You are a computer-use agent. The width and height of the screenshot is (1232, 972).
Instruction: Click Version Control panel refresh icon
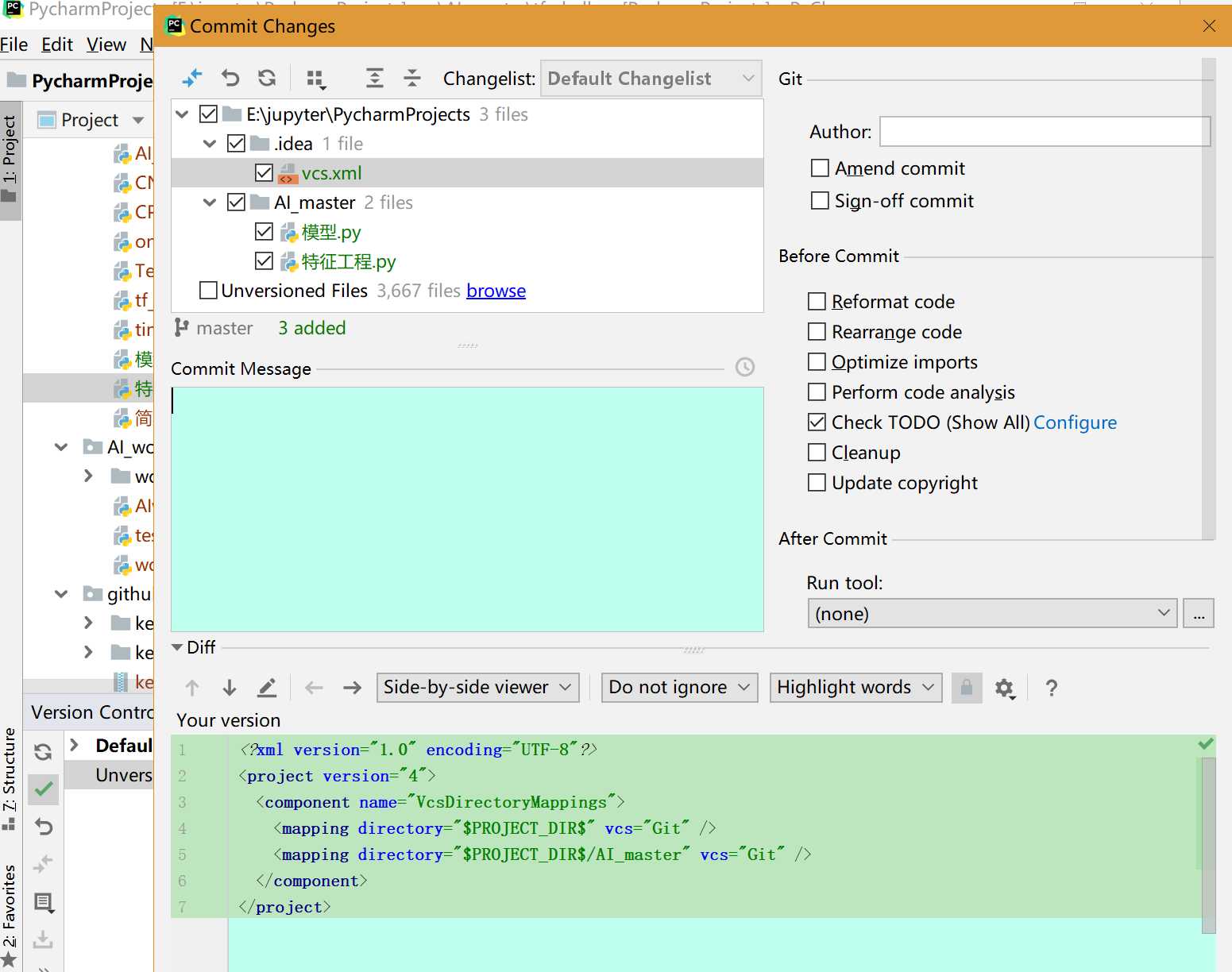(43, 751)
